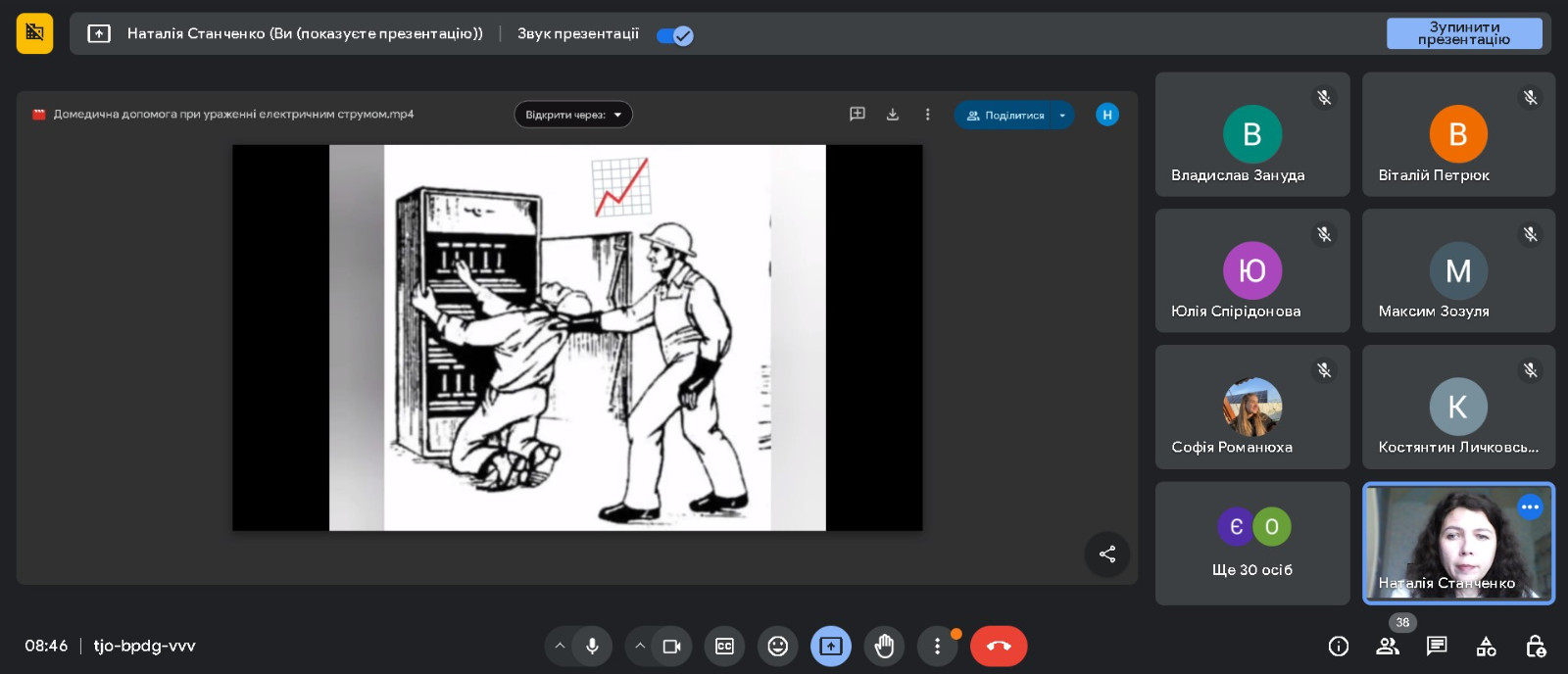Select the 'Ще 30 осіб' participants tile

tap(1251, 544)
